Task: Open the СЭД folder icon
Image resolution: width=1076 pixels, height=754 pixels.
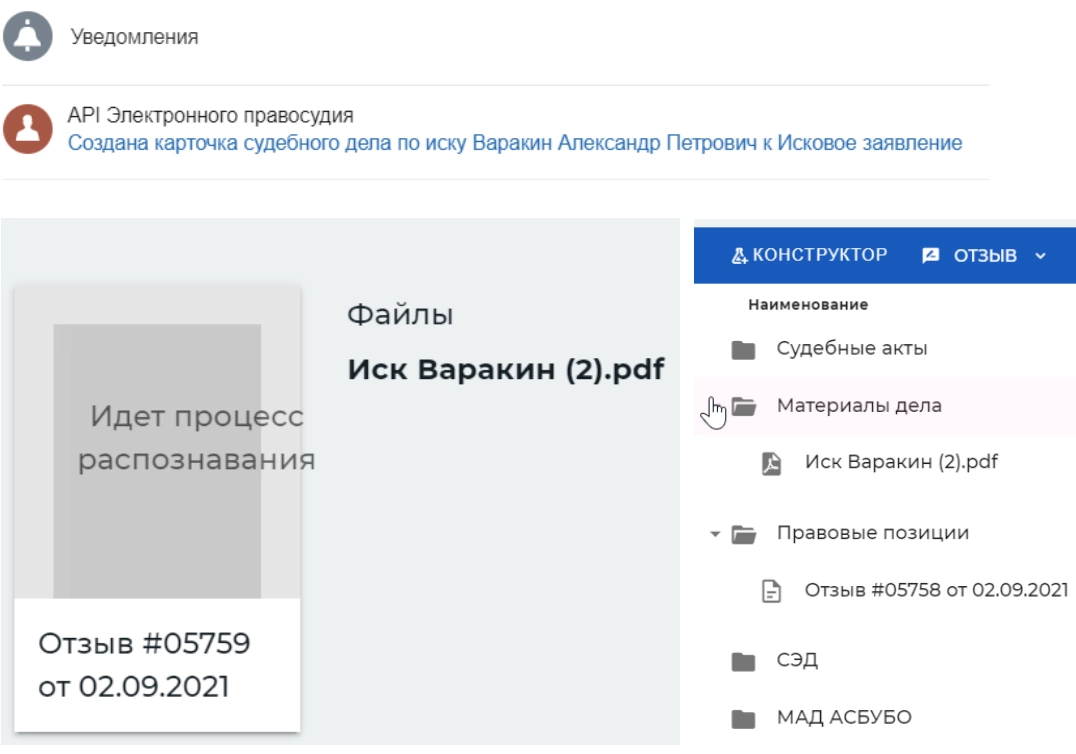Action: tap(742, 661)
